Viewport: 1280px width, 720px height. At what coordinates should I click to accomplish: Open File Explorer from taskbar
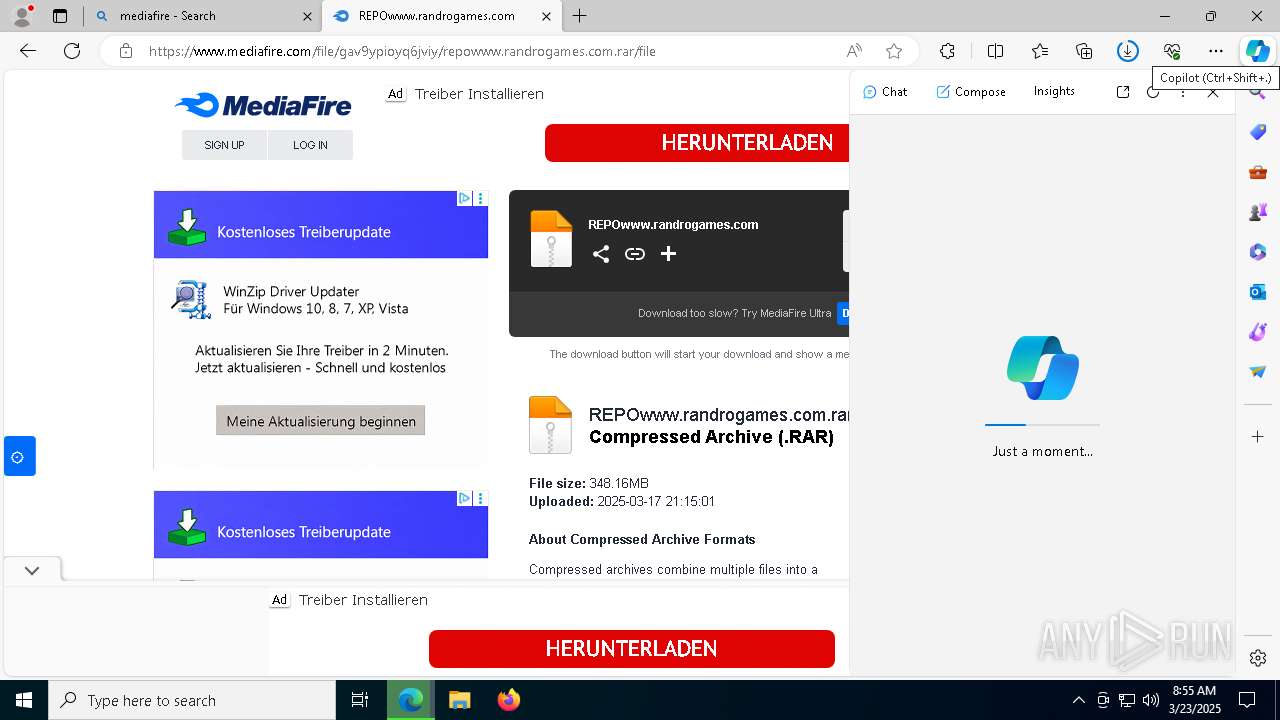tap(459, 700)
